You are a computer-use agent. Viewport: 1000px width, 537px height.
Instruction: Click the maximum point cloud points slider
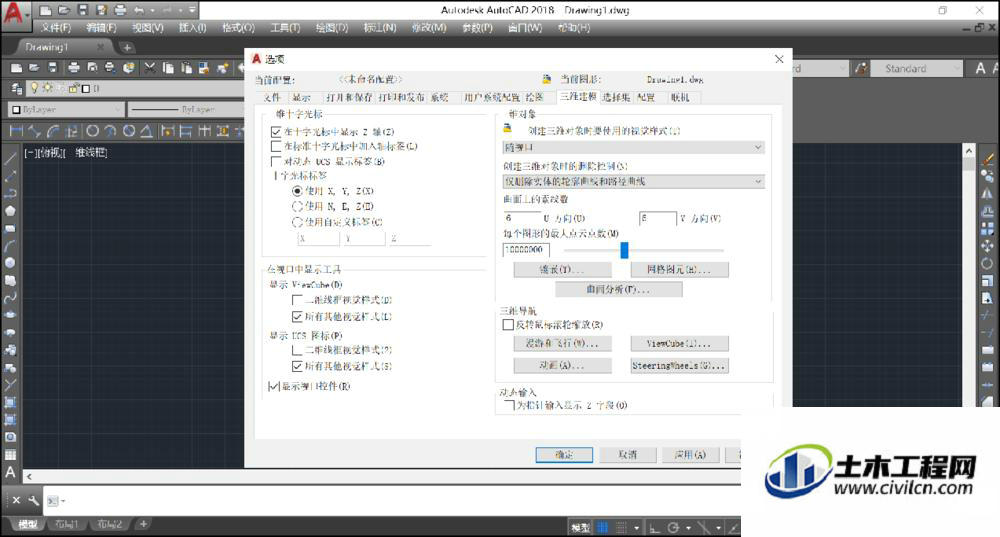point(624,250)
